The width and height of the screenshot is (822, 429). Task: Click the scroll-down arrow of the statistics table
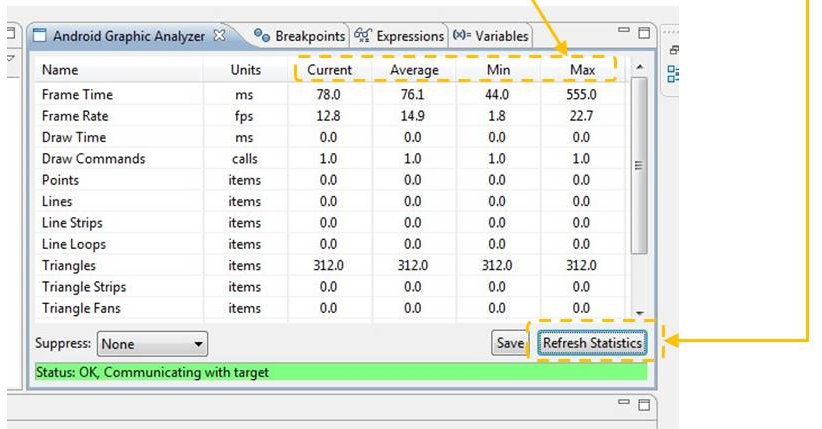[x=639, y=313]
